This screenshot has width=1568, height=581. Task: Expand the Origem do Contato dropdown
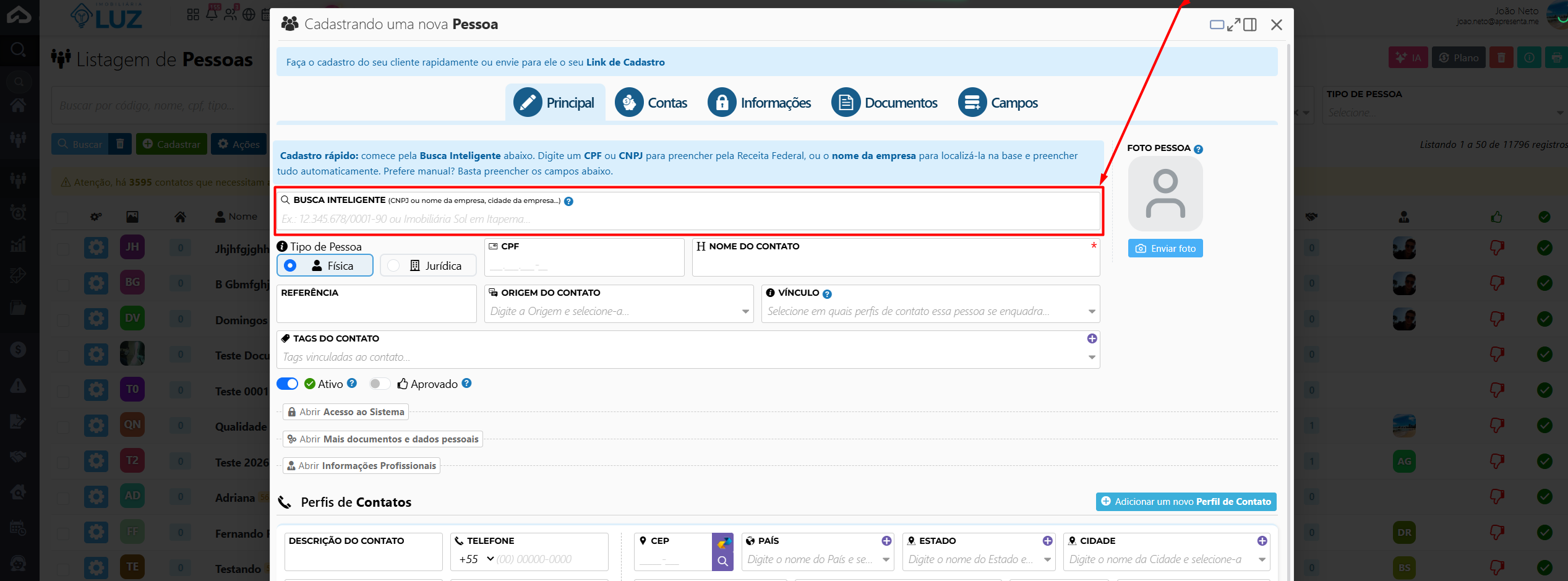click(x=745, y=311)
